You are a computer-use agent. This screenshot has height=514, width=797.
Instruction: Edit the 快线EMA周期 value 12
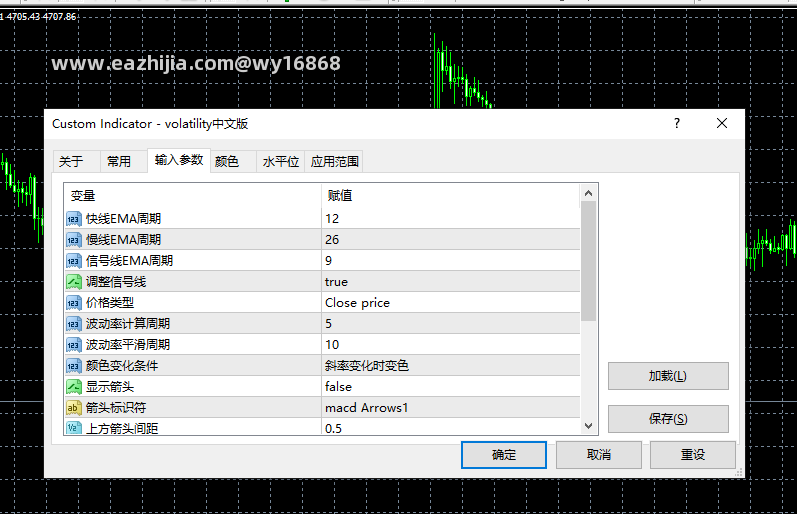click(x=451, y=219)
